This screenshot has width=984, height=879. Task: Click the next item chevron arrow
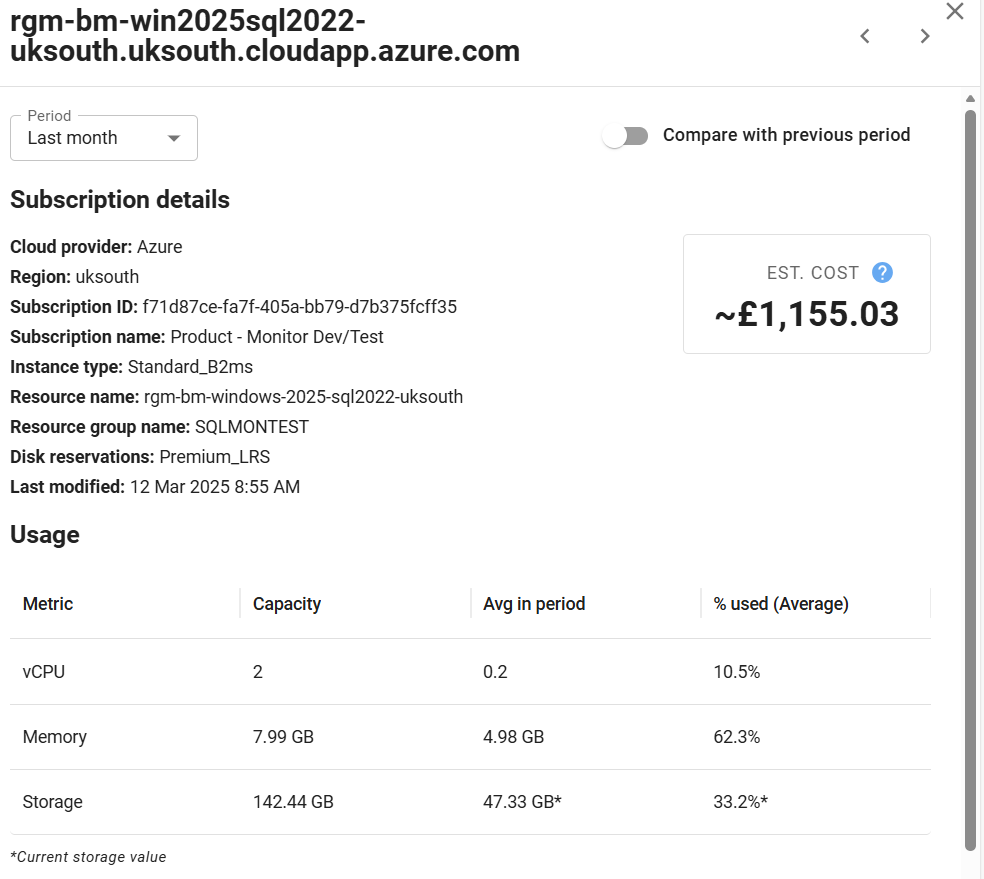tap(925, 37)
